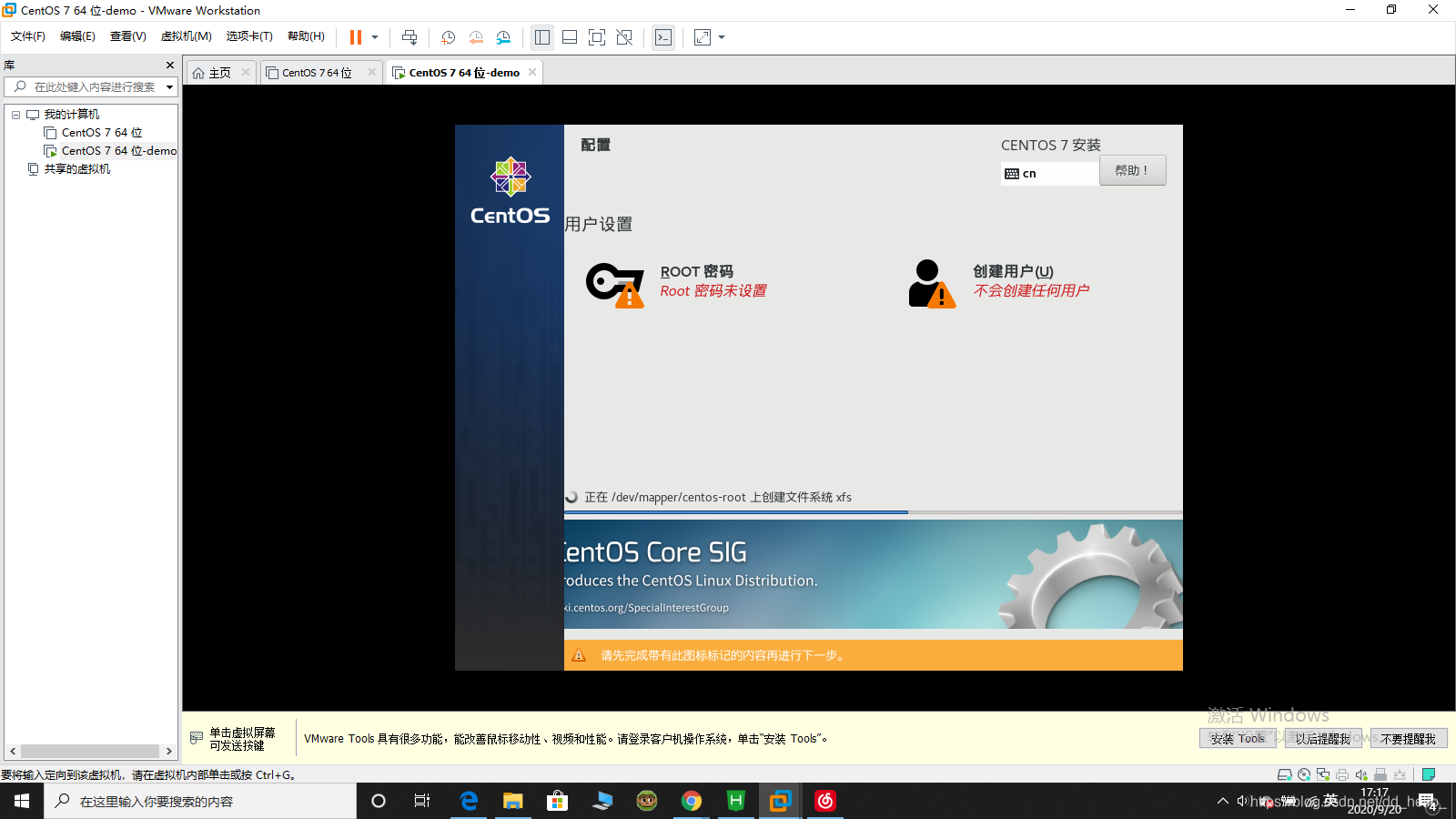Click the network adapter status icon
This screenshot has width=1456, height=819.
[1323, 775]
